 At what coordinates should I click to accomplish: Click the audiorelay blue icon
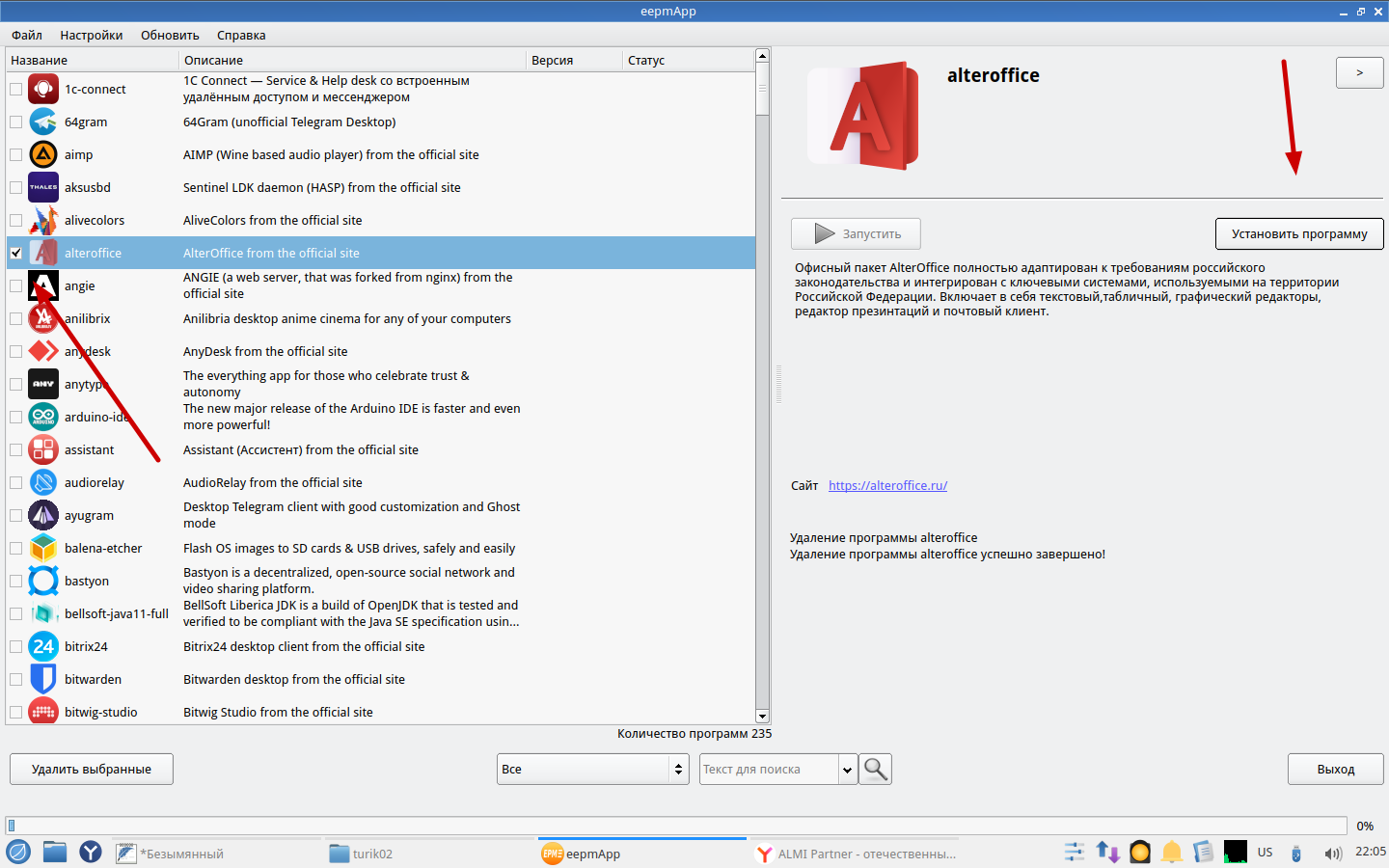[x=43, y=482]
